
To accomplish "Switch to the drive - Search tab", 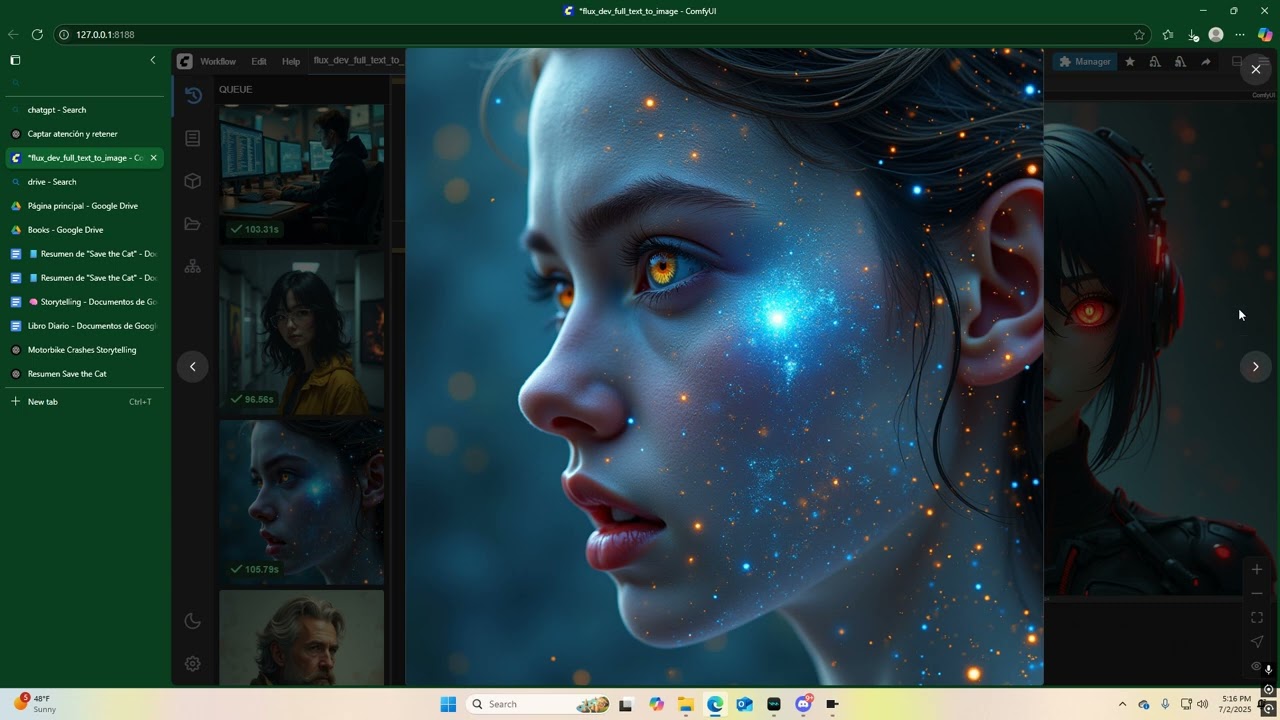I will 84,182.
